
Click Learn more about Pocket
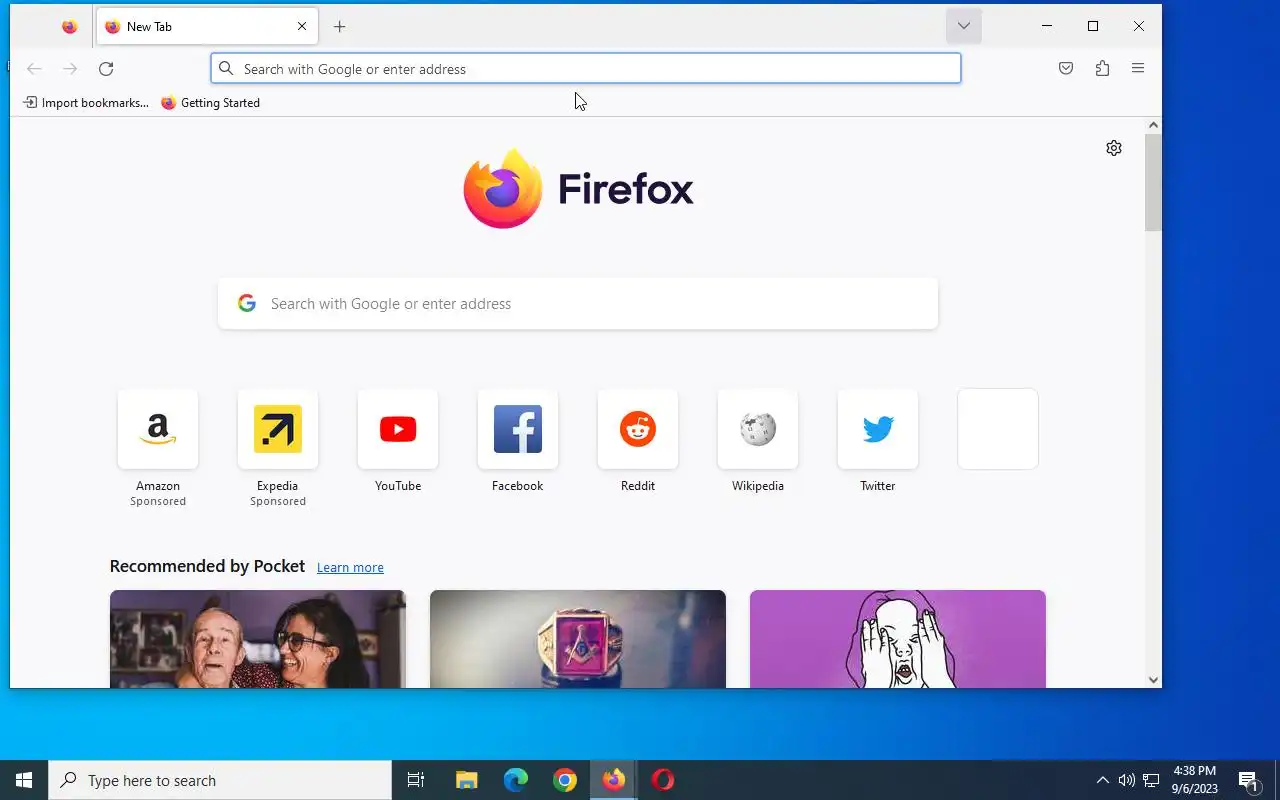(x=350, y=568)
